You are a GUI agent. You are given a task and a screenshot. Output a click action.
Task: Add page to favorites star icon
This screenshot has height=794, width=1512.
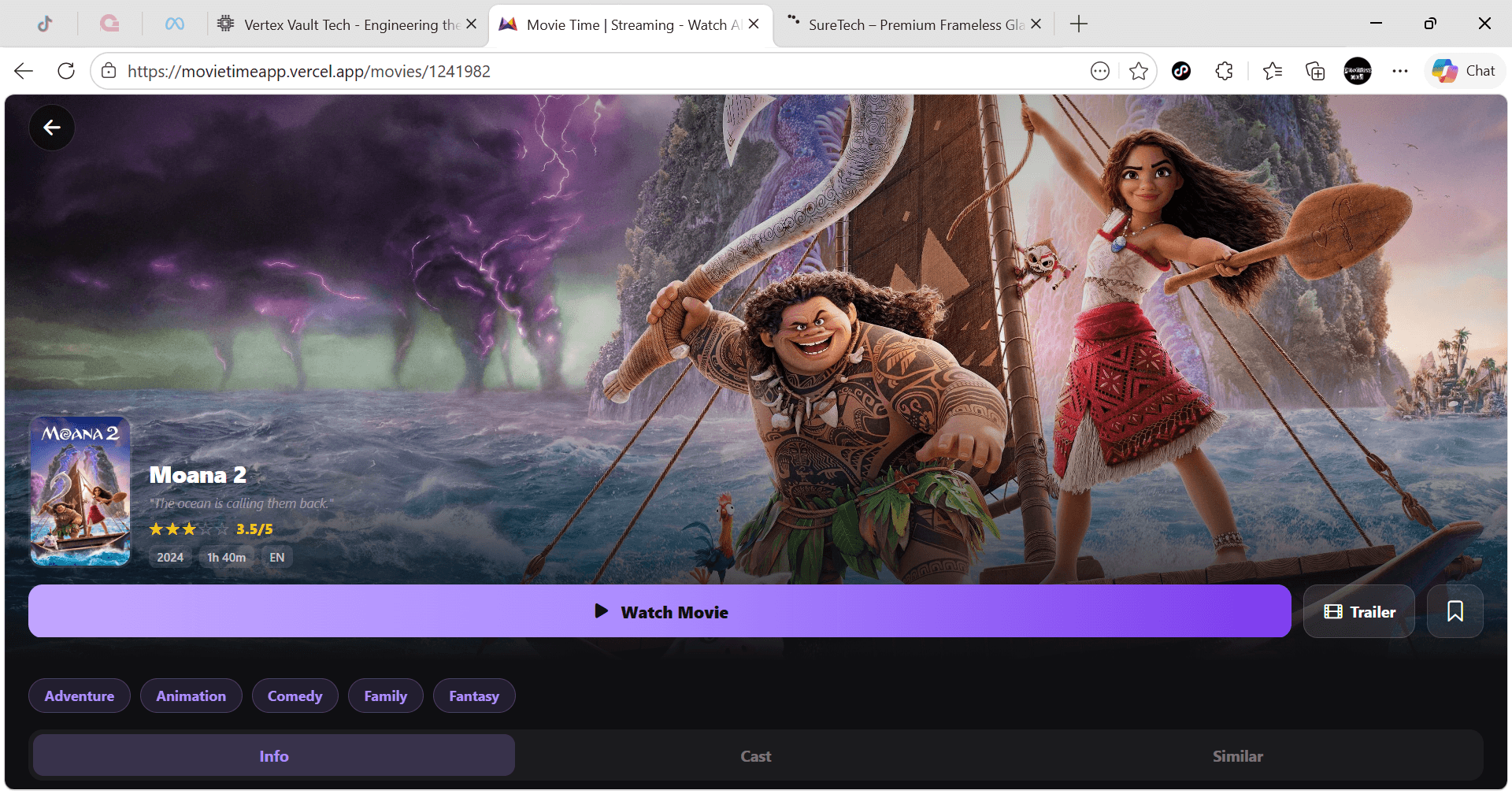click(1138, 71)
